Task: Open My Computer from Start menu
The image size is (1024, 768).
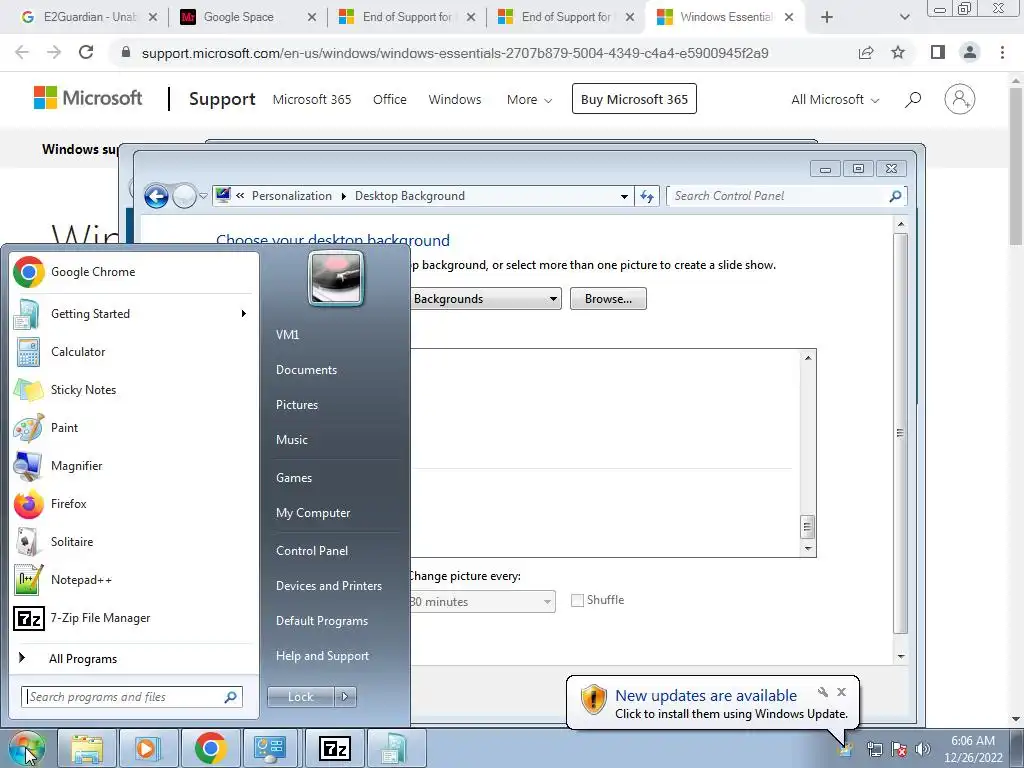Action: coord(313,513)
